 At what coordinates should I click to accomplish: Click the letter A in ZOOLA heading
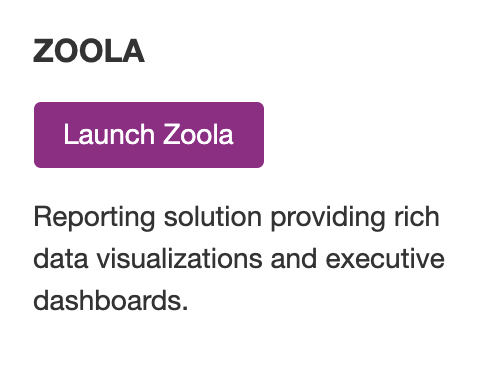[134, 51]
